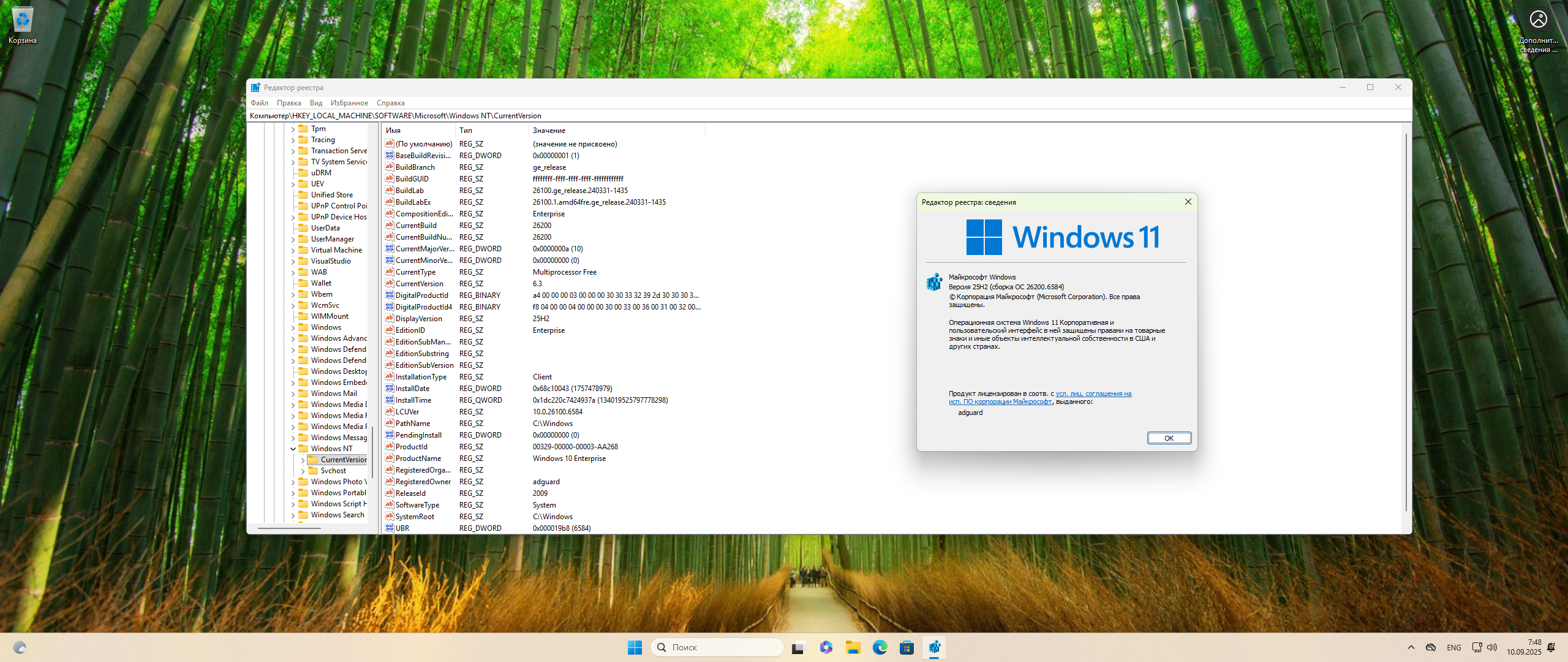Open the View (Вид) menu
Viewport: 1568px width, 662px height.
click(x=316, y=103)
